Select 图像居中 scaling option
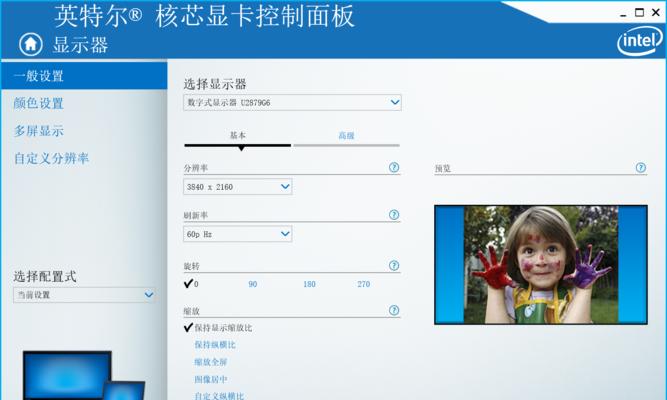 pos(211,379)
